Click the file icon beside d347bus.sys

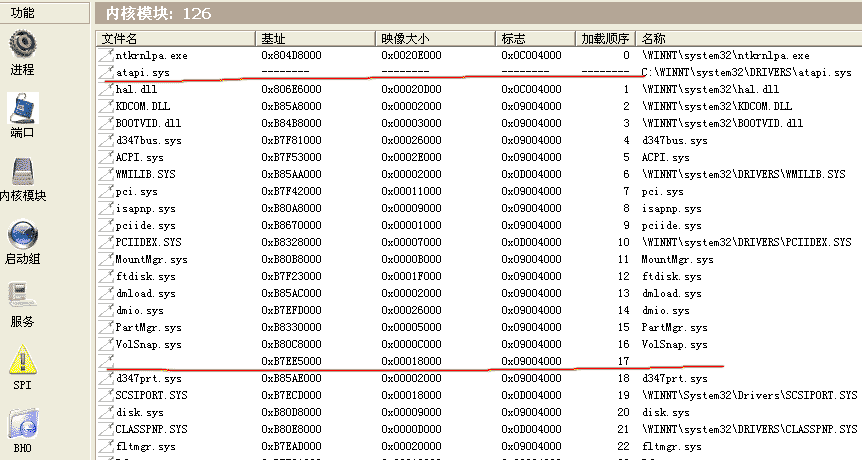[x=106, y=140]
